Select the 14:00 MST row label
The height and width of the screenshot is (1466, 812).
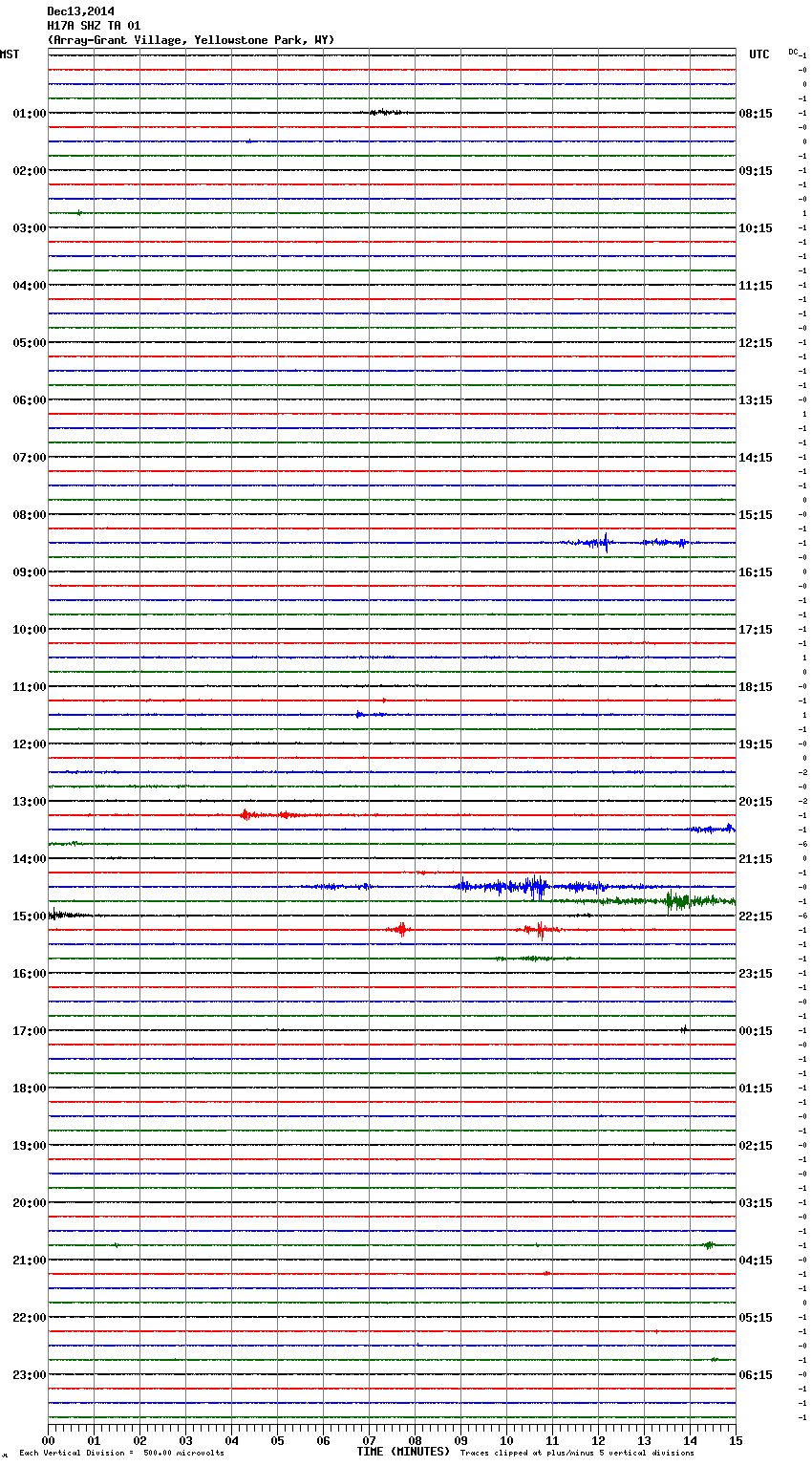pos(30,859)
